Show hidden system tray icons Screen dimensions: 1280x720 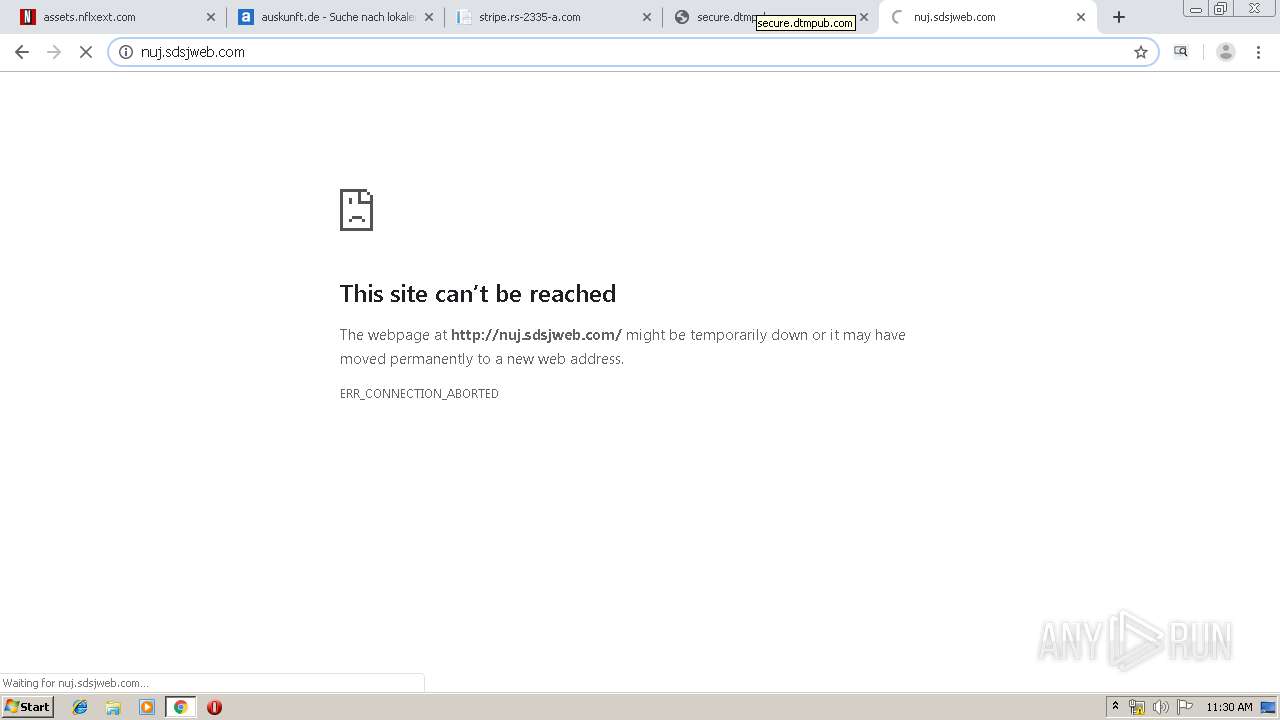tap(1115, 707)
